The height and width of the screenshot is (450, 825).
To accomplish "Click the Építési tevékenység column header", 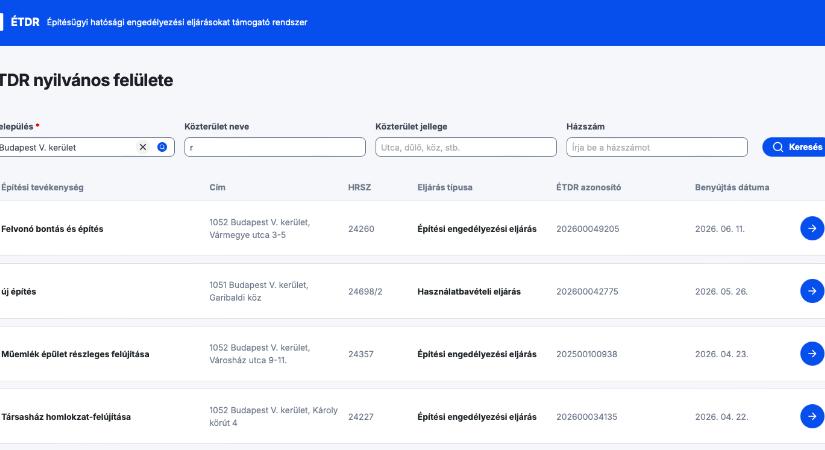I will (42, 187).
